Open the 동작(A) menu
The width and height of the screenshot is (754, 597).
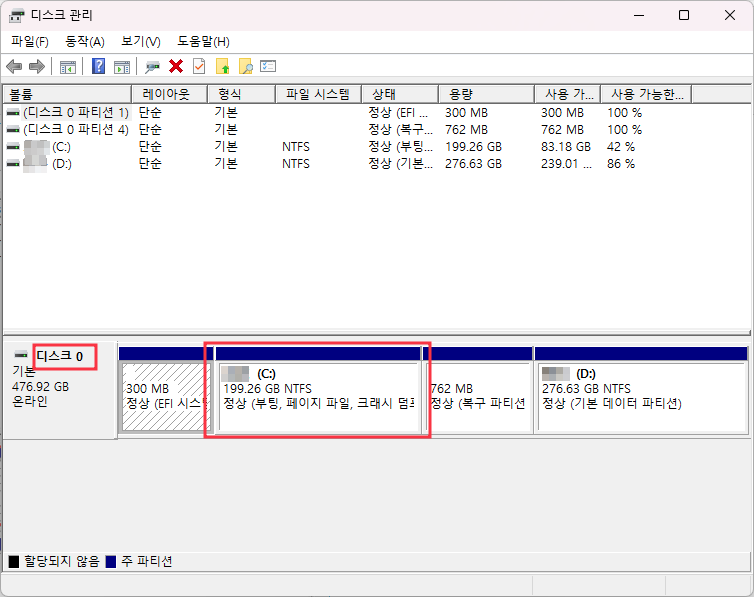85,42
